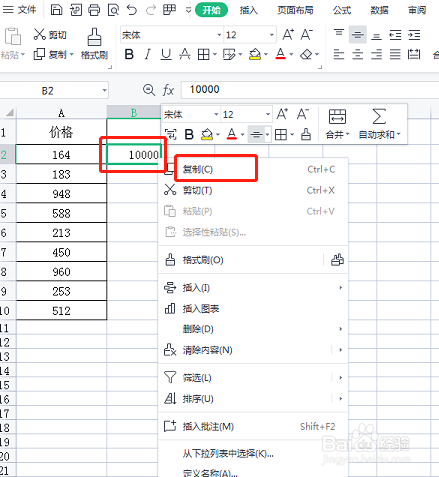The width and height of the screenshot is (439, 477).
Task: Click the formula bar showing 10000
Action: click(310, 90)
